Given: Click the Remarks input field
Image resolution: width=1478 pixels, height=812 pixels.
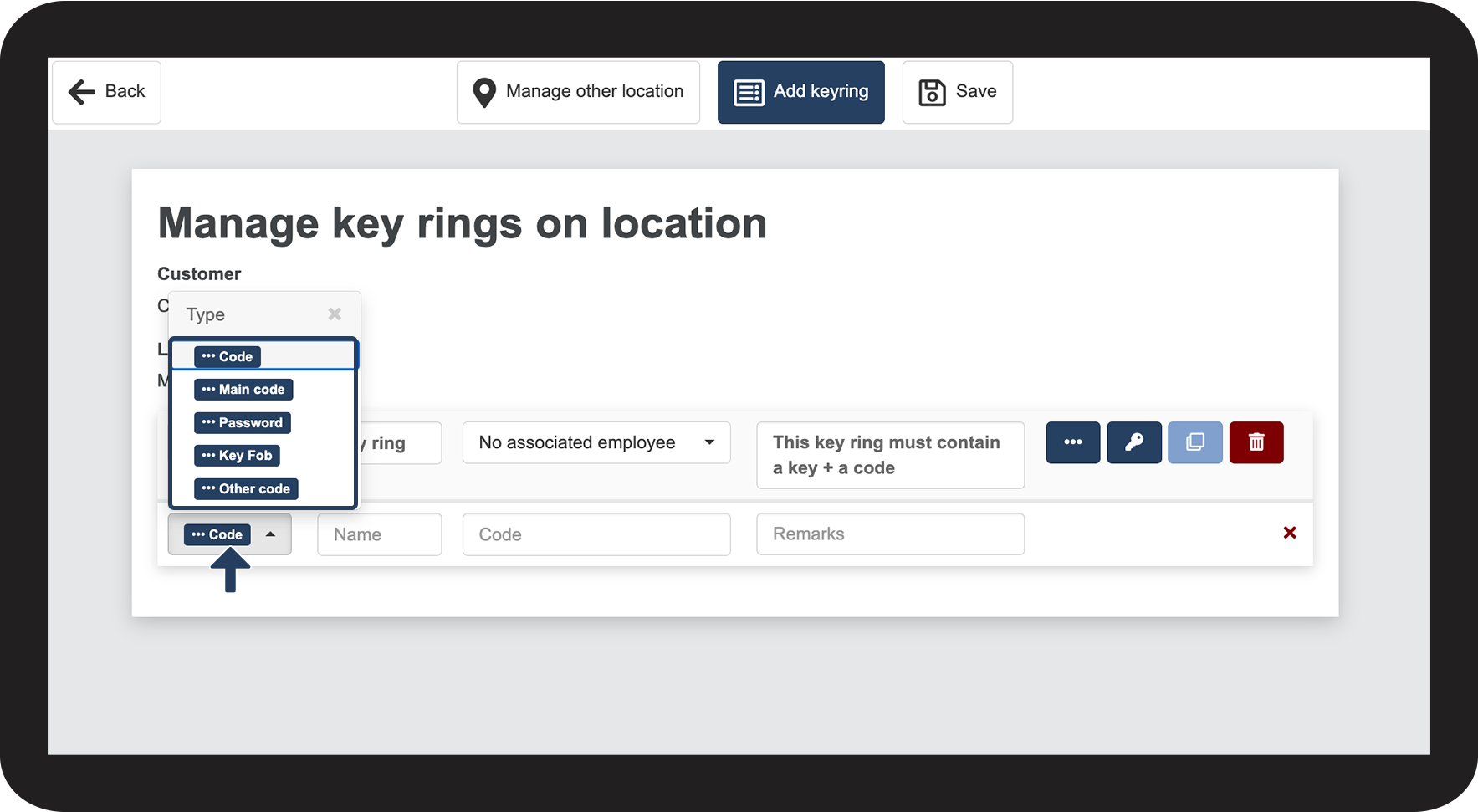Looking at the screenshot, I should 890,534.
